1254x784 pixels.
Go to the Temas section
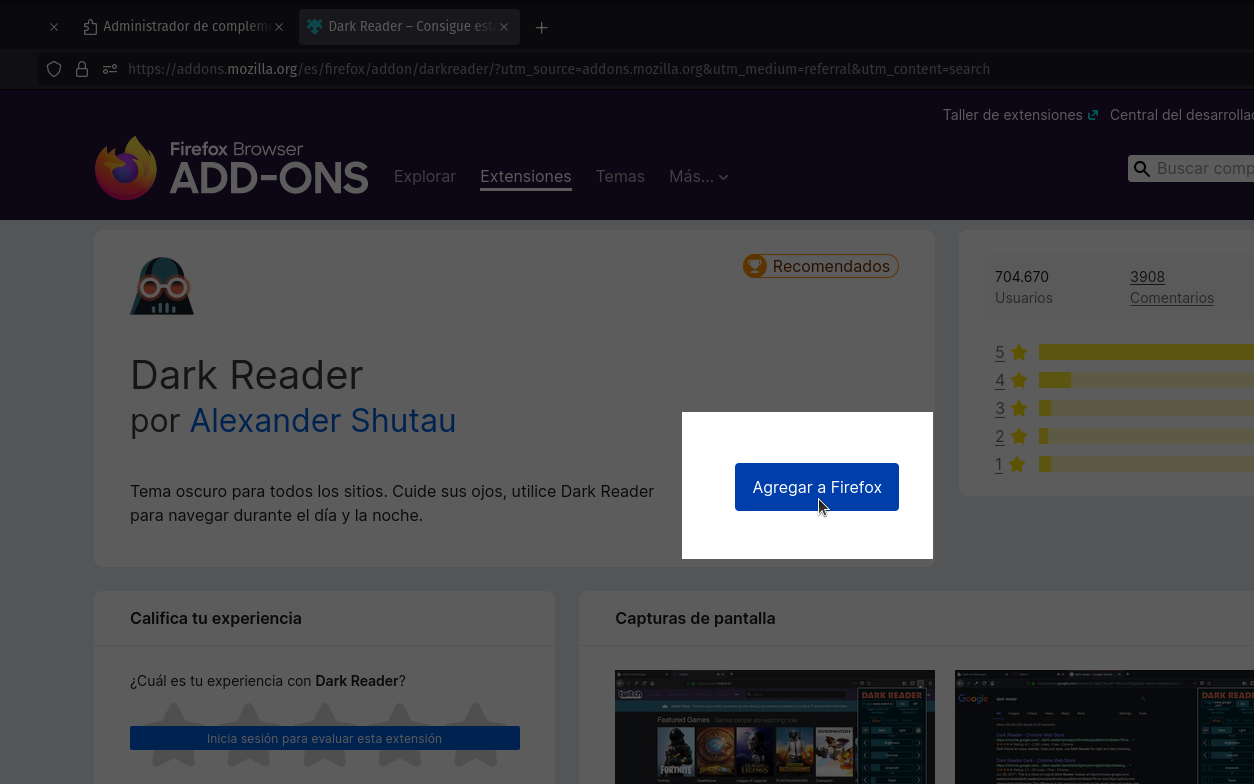point(620,176)
